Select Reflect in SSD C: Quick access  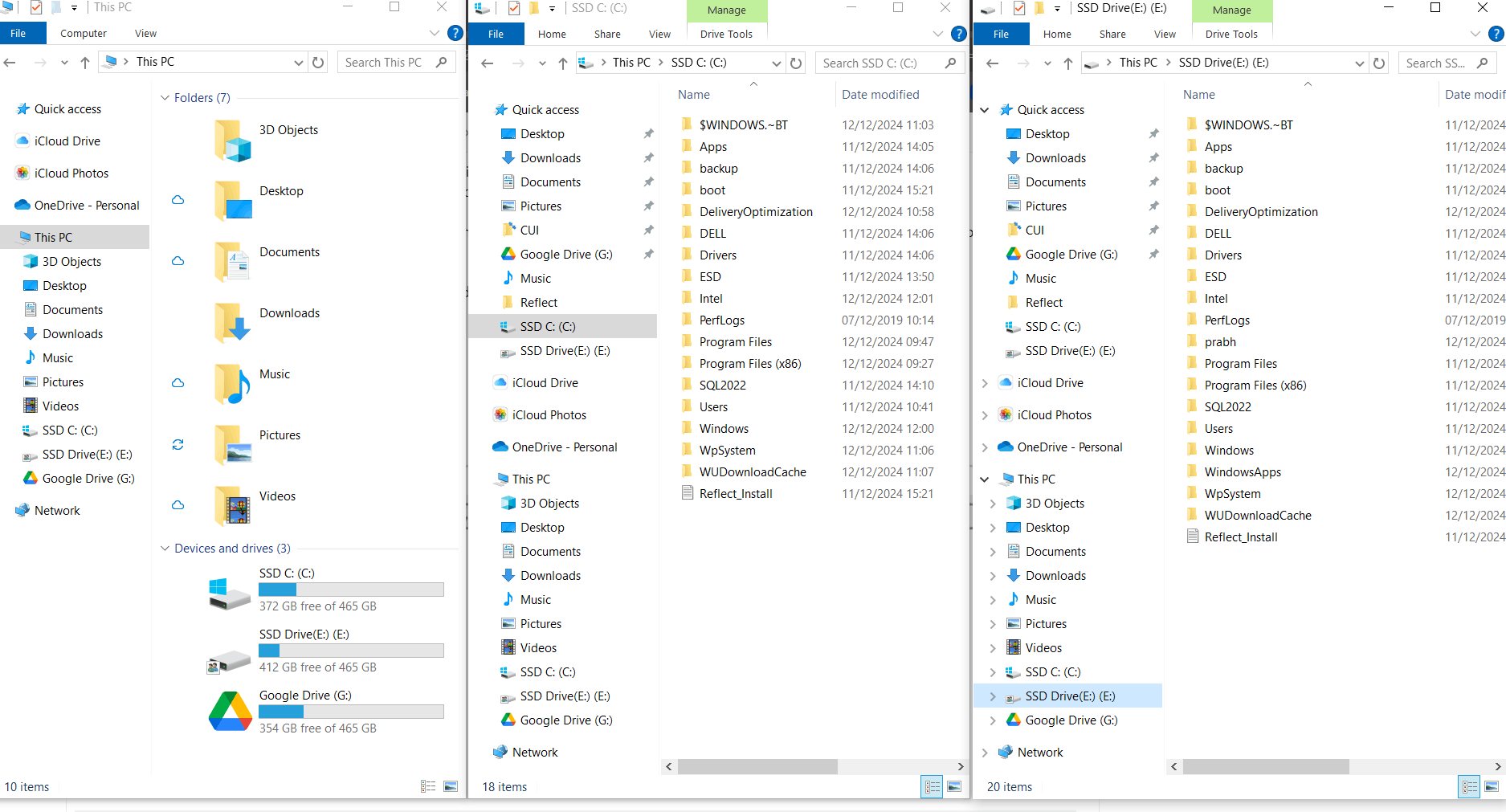[x=538, y=302]
